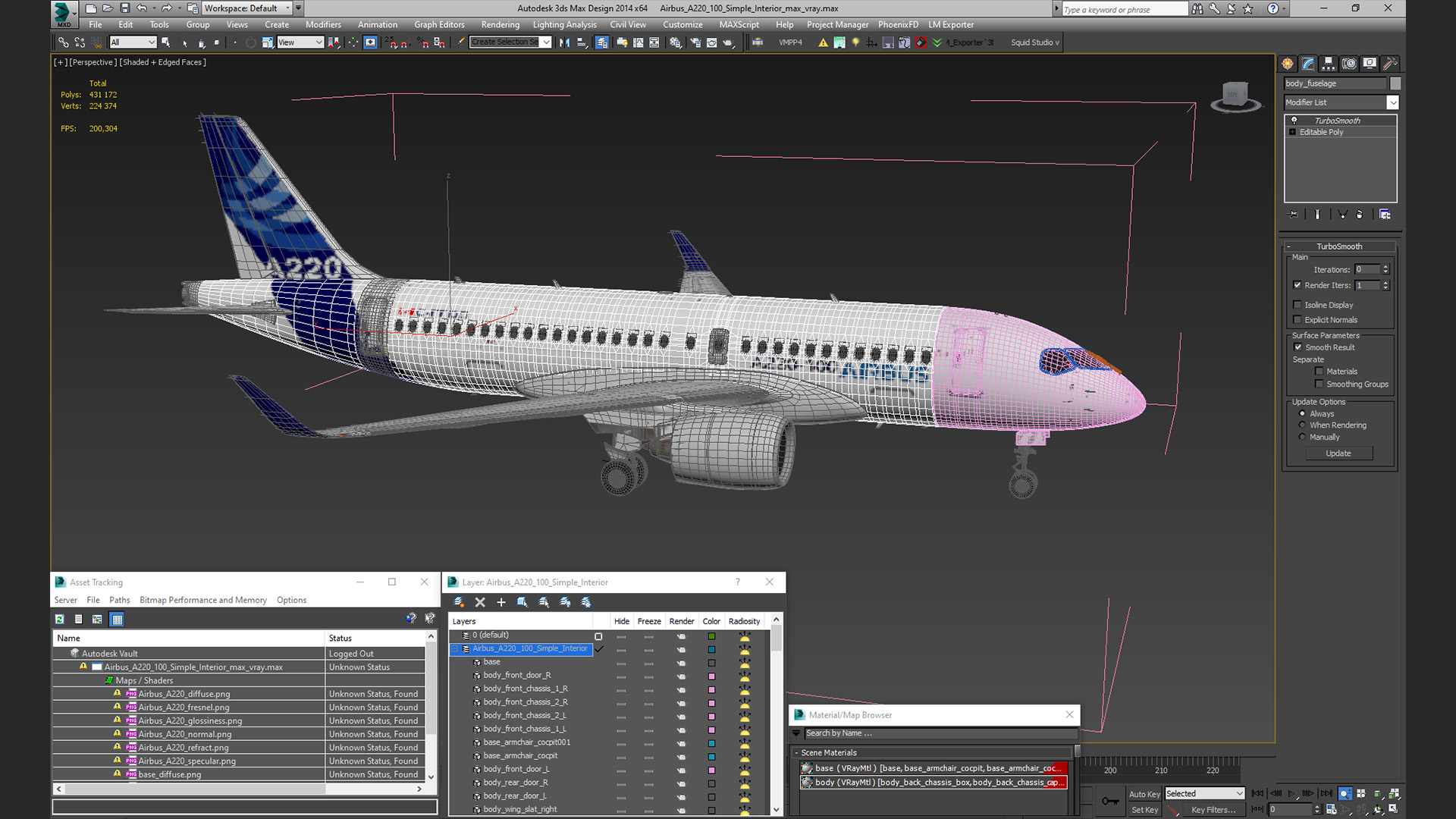The image size is (1456, 819).
Task: Click the Auto Key button
Action: point(1144,794)
